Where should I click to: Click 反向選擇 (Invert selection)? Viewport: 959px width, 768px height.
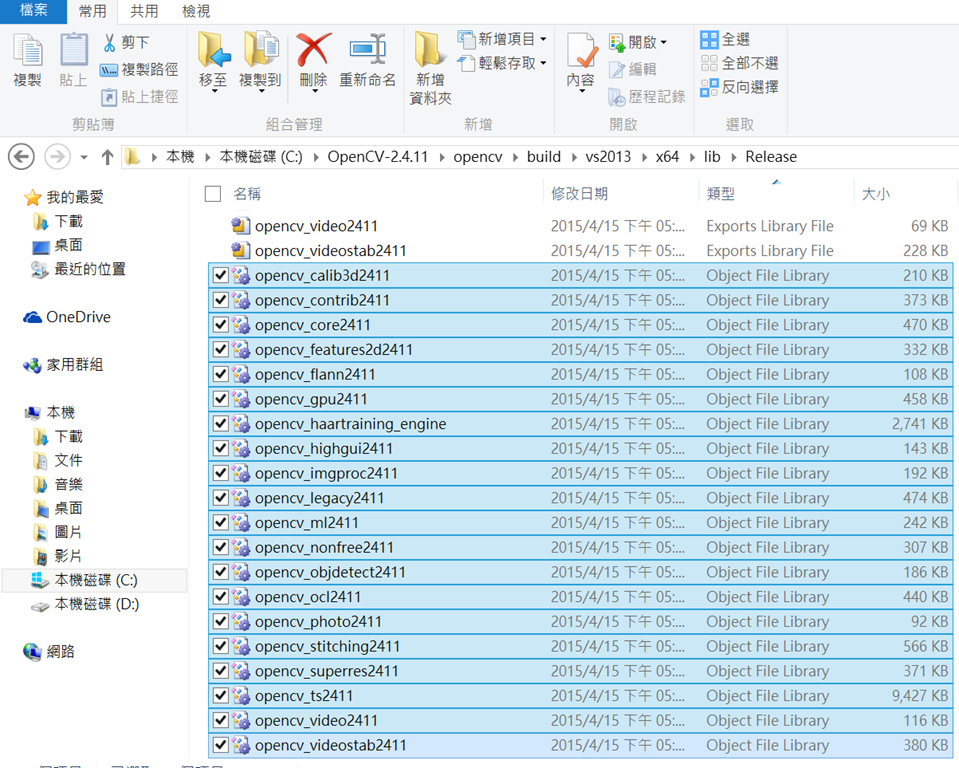click(739, 87)
